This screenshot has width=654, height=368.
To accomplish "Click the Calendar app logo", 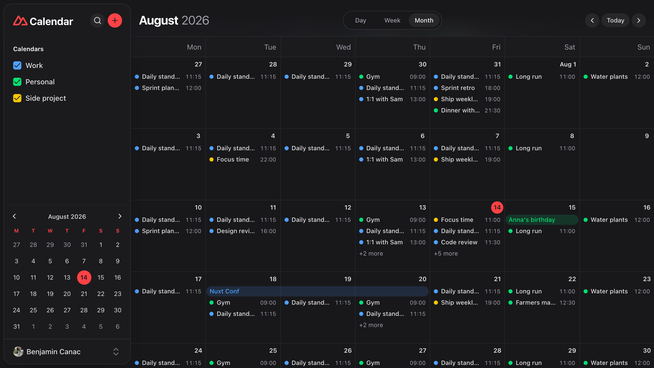I will click(x=43, y=21).
